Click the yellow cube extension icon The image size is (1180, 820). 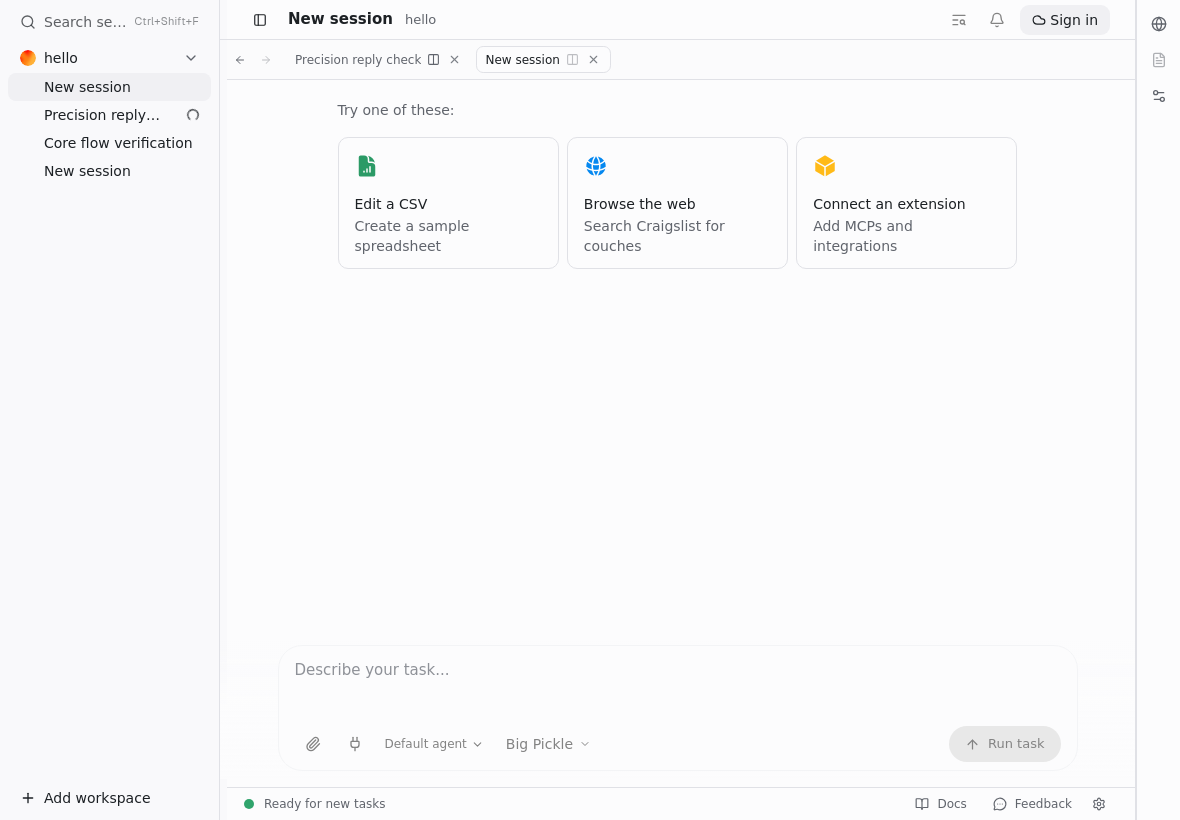(825, 166)
